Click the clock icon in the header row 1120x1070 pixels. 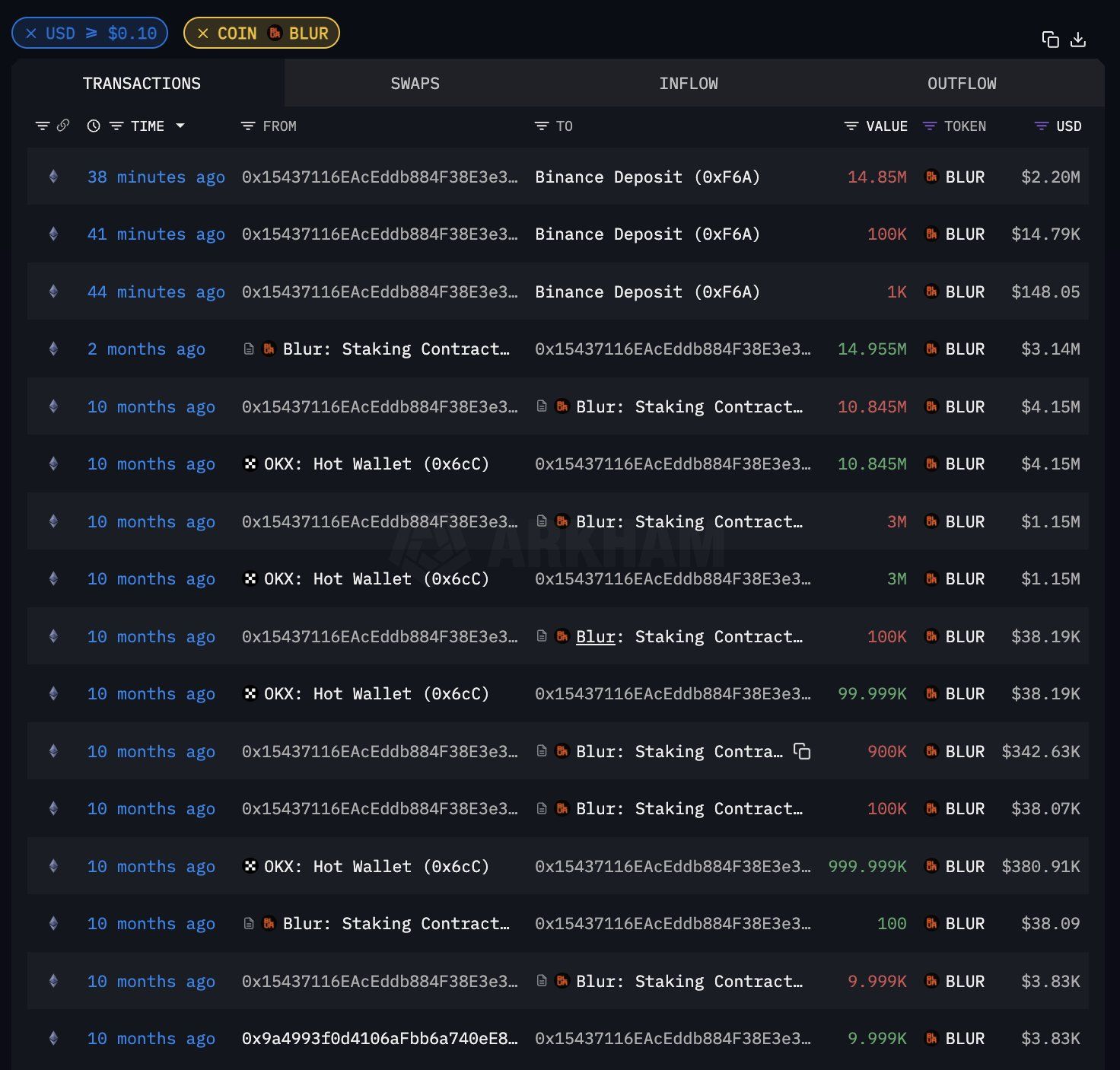(x=93, y=126)
